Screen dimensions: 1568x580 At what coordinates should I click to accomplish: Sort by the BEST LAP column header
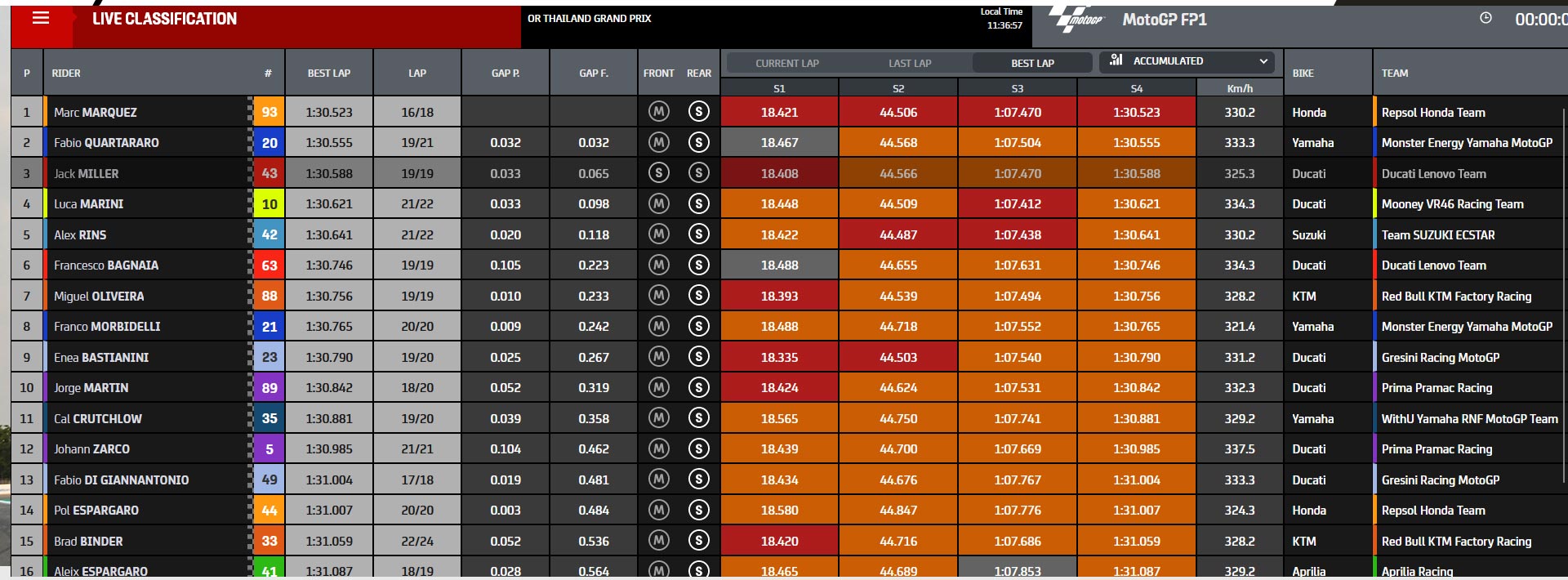(x=329, y=73)
